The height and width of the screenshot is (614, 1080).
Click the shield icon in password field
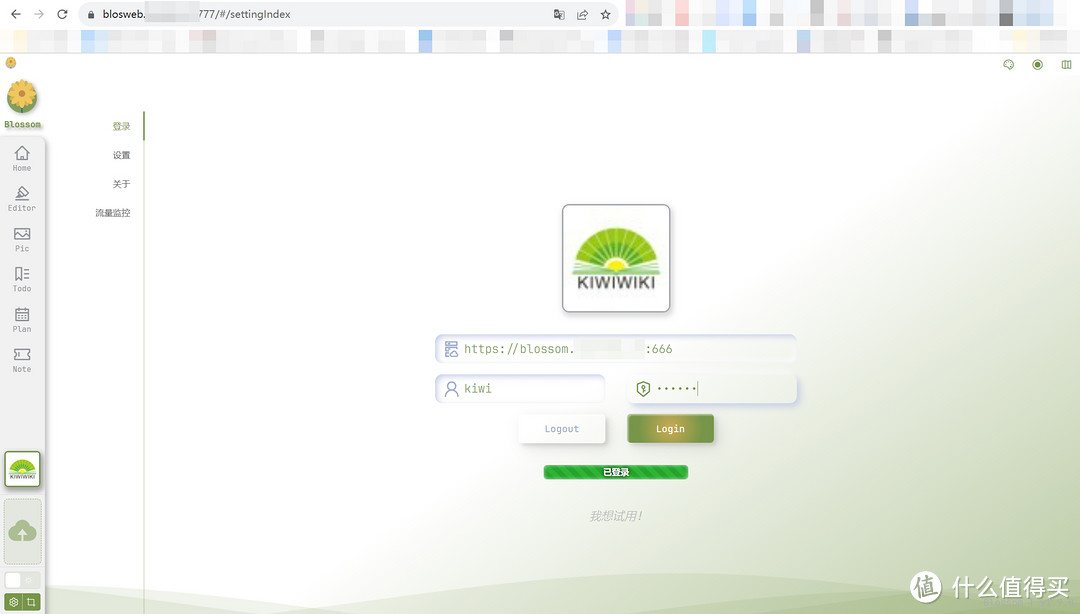(x=643, y=389)
